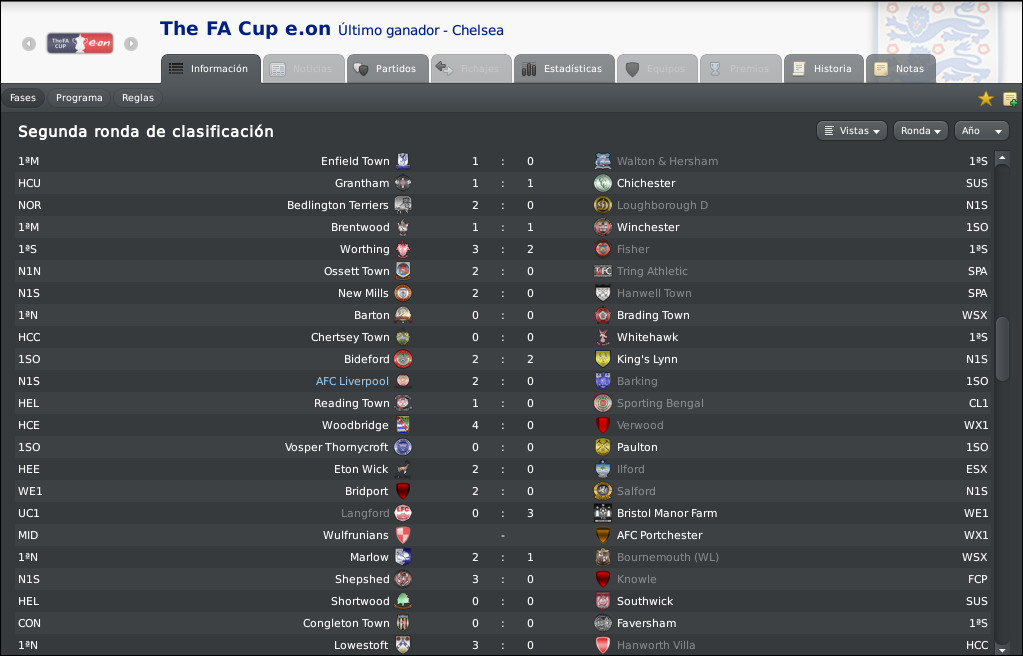
Task: Switch to the Estadísticas tab
Action: coord(564,69)
